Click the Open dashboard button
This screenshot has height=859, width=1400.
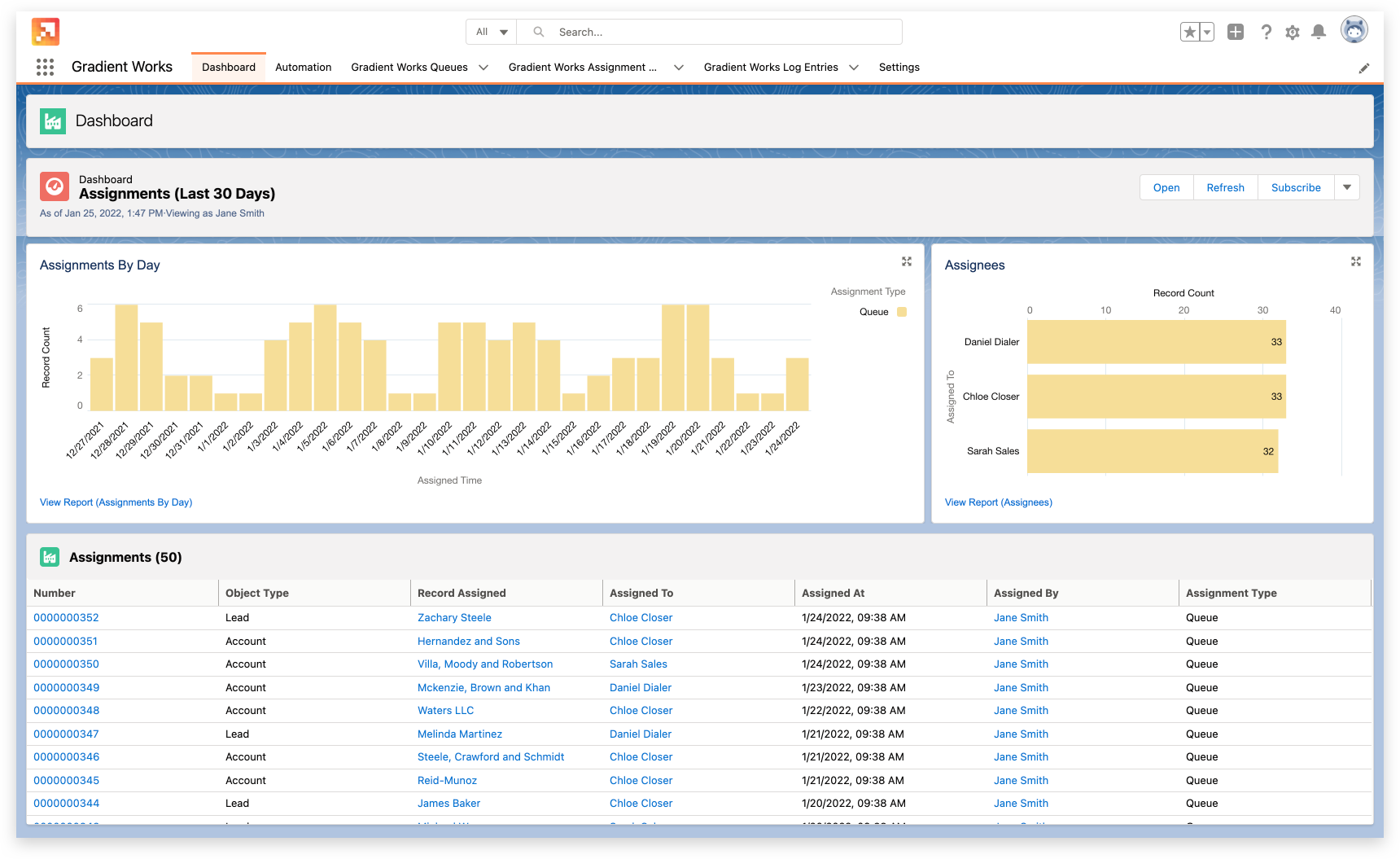tap(1166, 187)
